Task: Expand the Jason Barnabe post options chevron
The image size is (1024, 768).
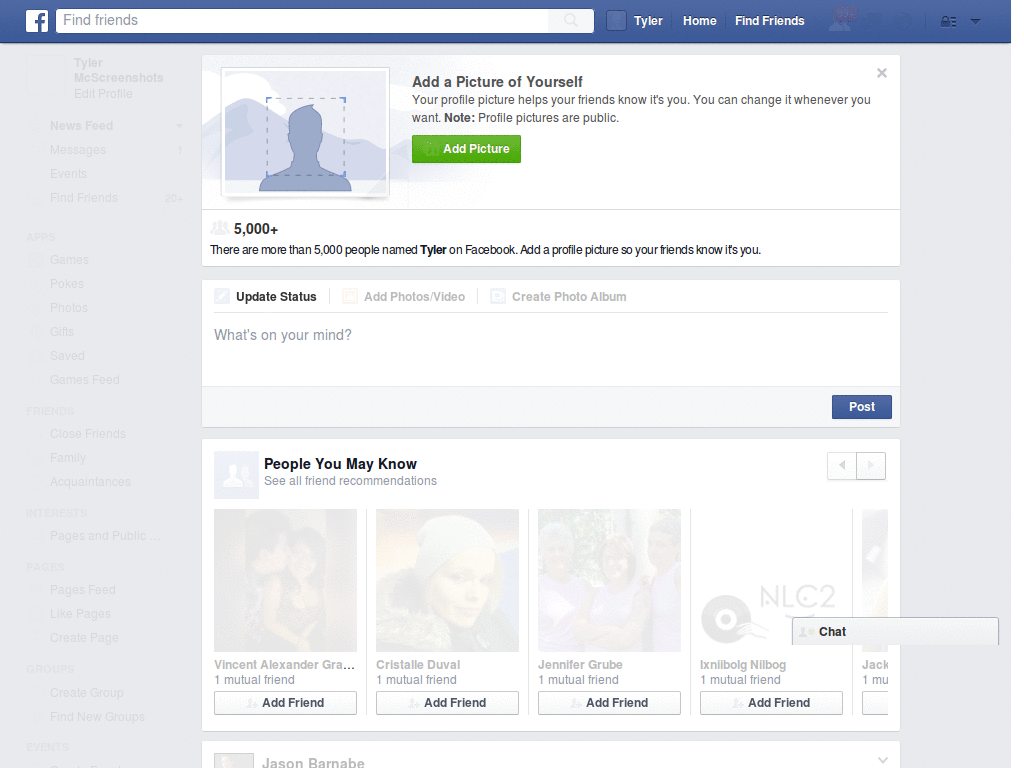Action: (882, 760)
